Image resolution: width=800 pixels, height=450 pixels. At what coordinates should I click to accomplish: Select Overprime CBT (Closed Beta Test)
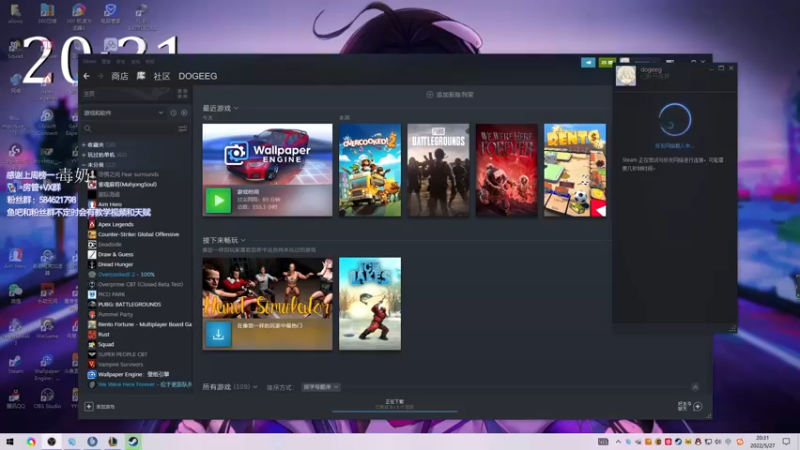tap(140, 284)
